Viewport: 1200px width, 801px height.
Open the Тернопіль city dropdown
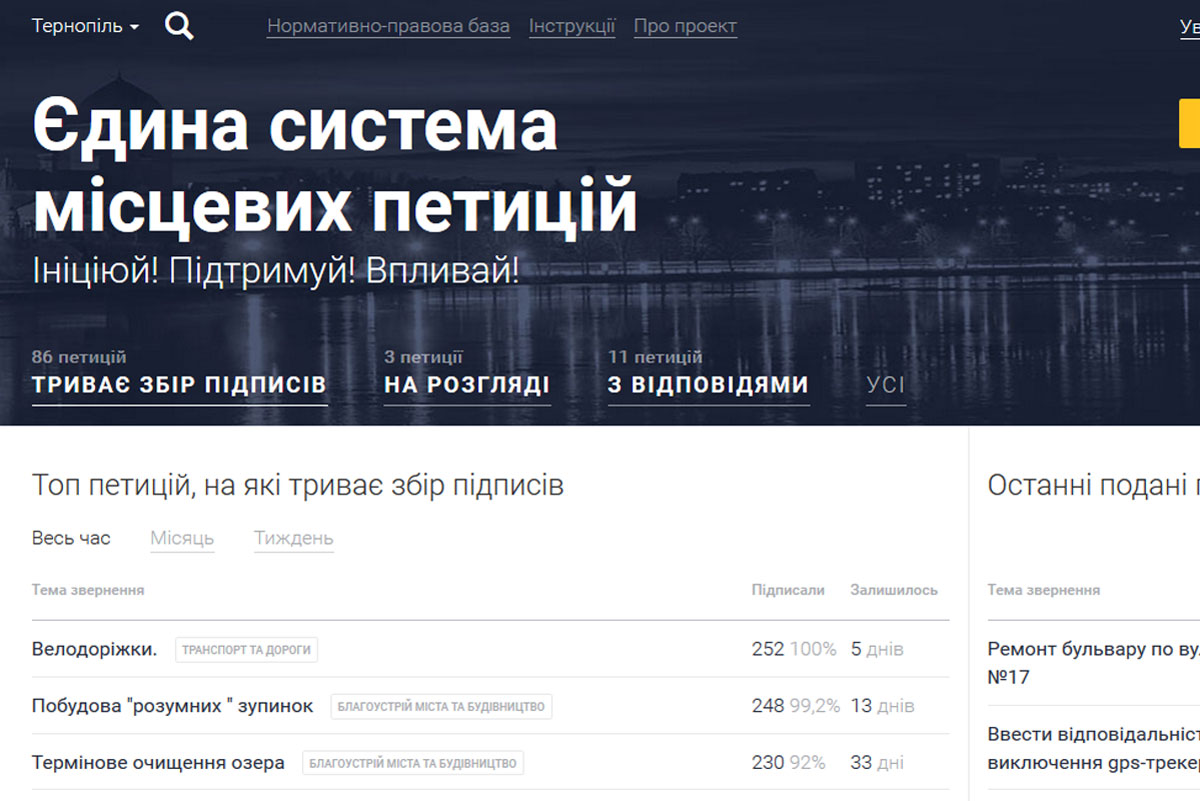pos(85,26)
